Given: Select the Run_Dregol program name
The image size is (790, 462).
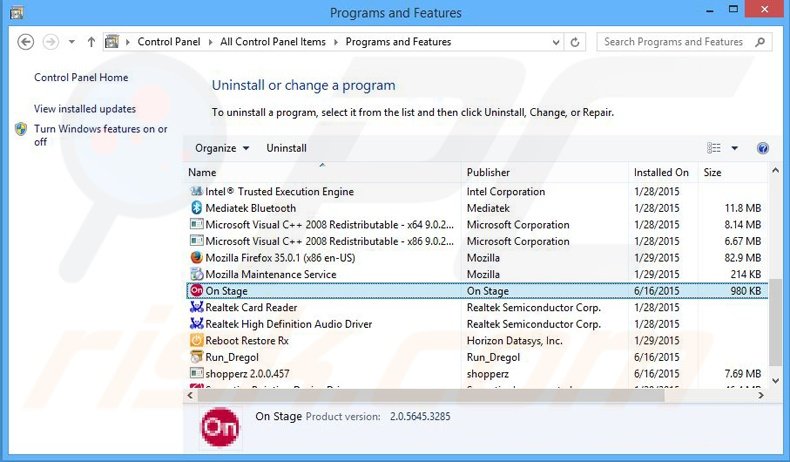Looking at the screenshot, I should tap(232, 357).
